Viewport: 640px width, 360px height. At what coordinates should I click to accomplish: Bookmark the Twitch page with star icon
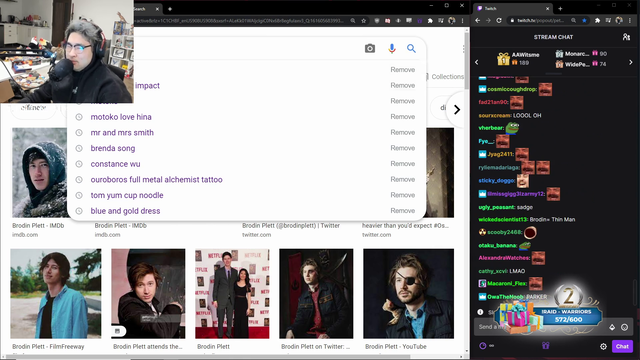pyautogui.click(x=584, y=20)
